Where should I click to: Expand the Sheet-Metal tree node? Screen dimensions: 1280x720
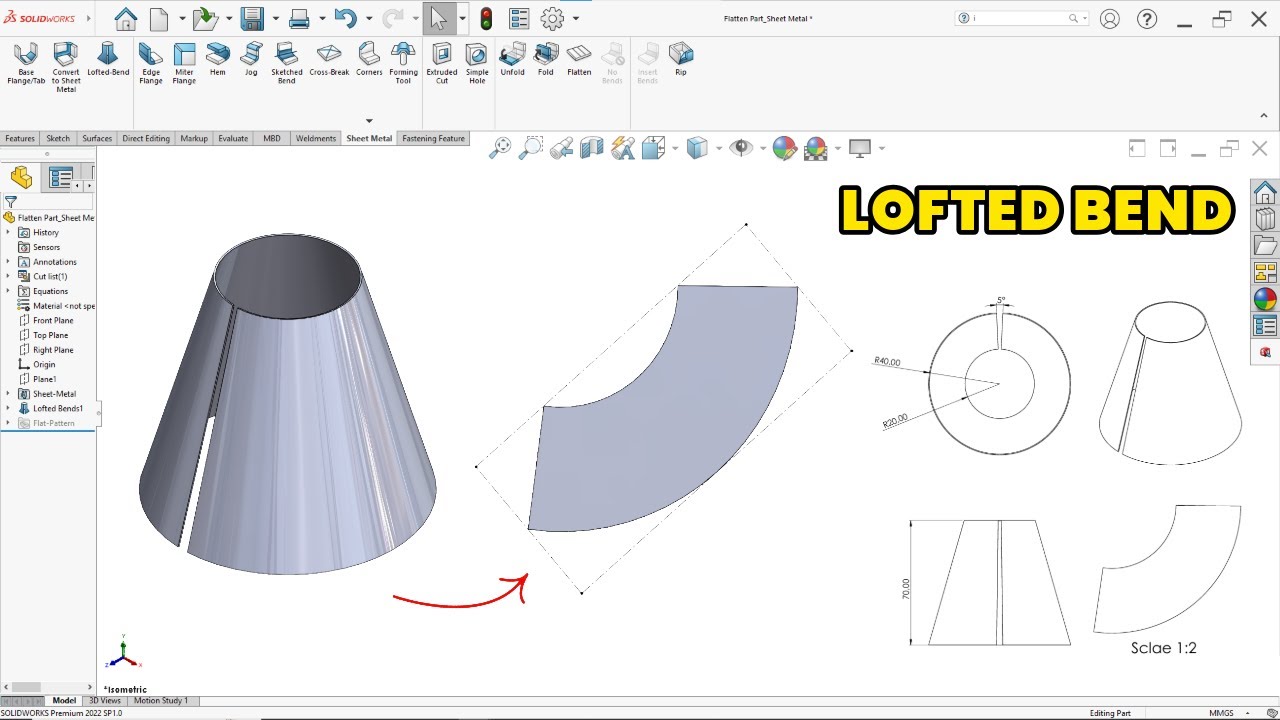(x=8, y=394)
